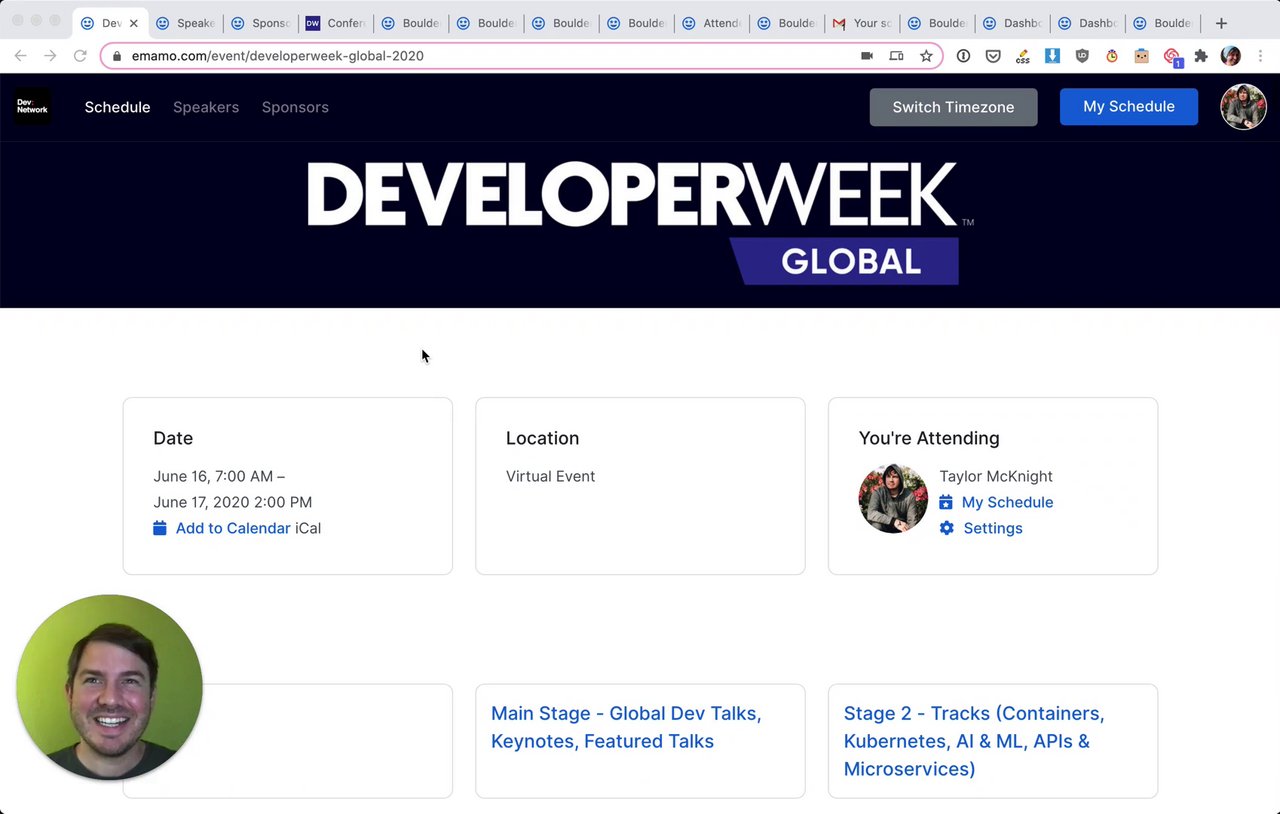Viewport: 1280px width, 814px height.
Task: Click the Date heading
Action: point(173,438)
